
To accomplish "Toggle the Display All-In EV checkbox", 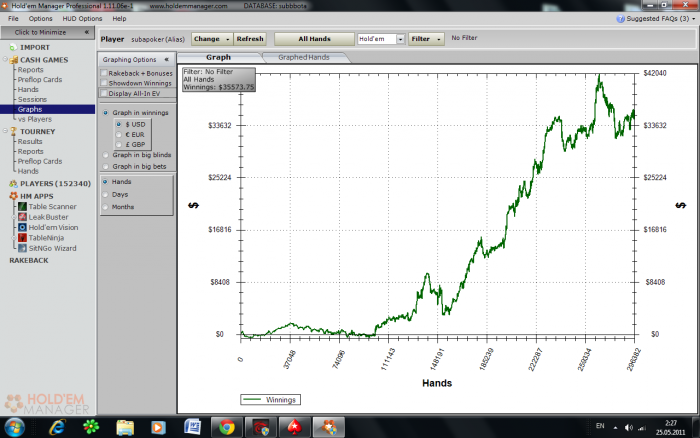I will pos(104,93).
